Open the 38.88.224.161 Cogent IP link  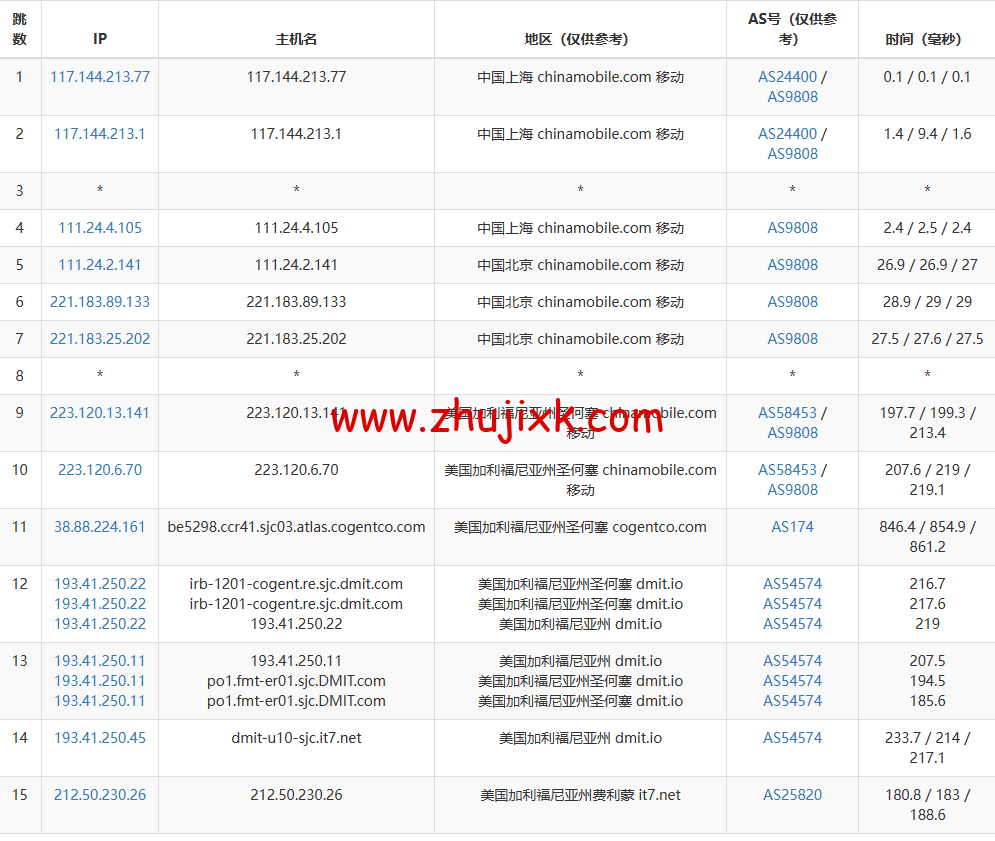click(x=99, y=526)
